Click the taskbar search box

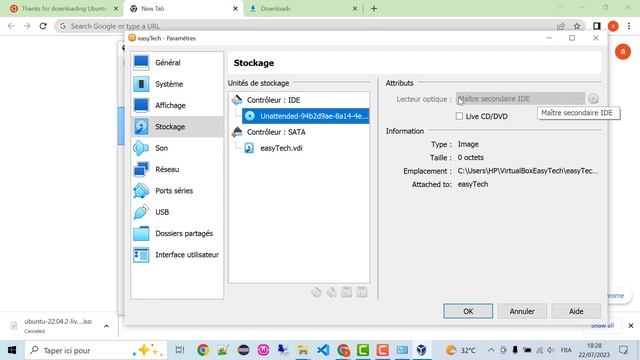click(96, 350)
